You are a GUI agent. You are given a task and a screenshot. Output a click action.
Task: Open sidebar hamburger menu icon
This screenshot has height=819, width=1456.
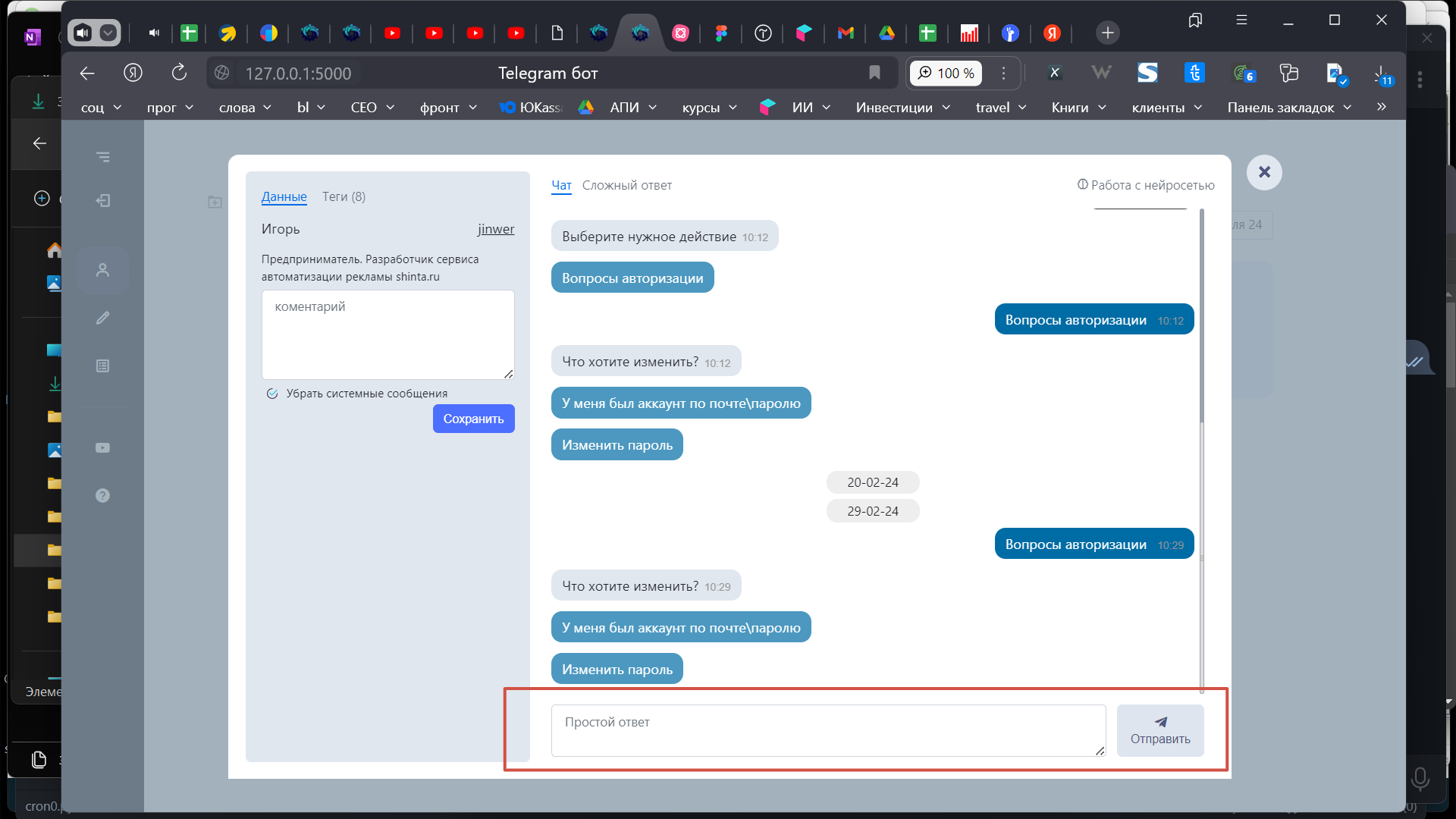click(x=103, y=157)
